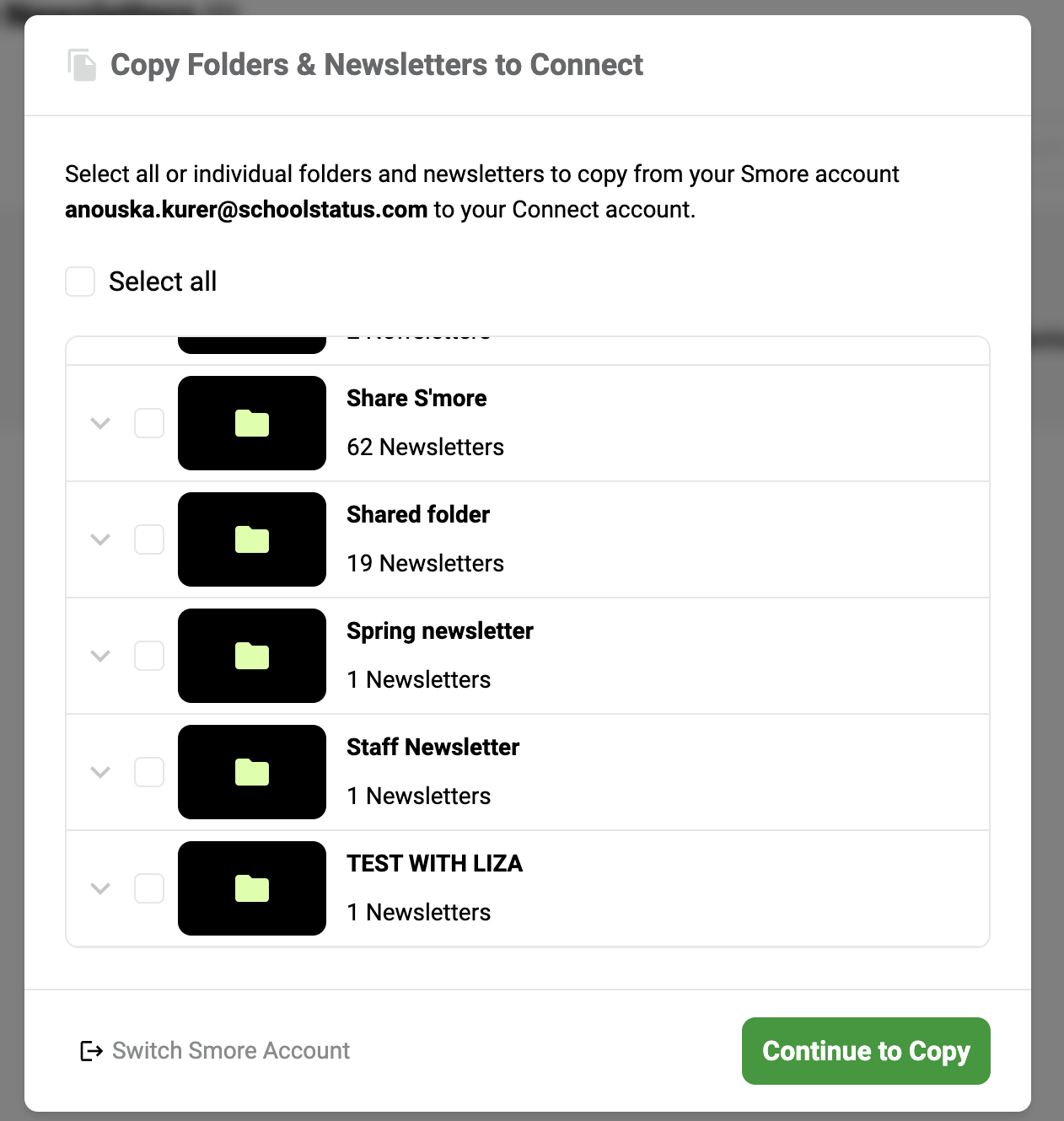Viewport: 1064px width, 1121px height.
Task: Tick the Share S'more folder checkbox
Action: 149,423
